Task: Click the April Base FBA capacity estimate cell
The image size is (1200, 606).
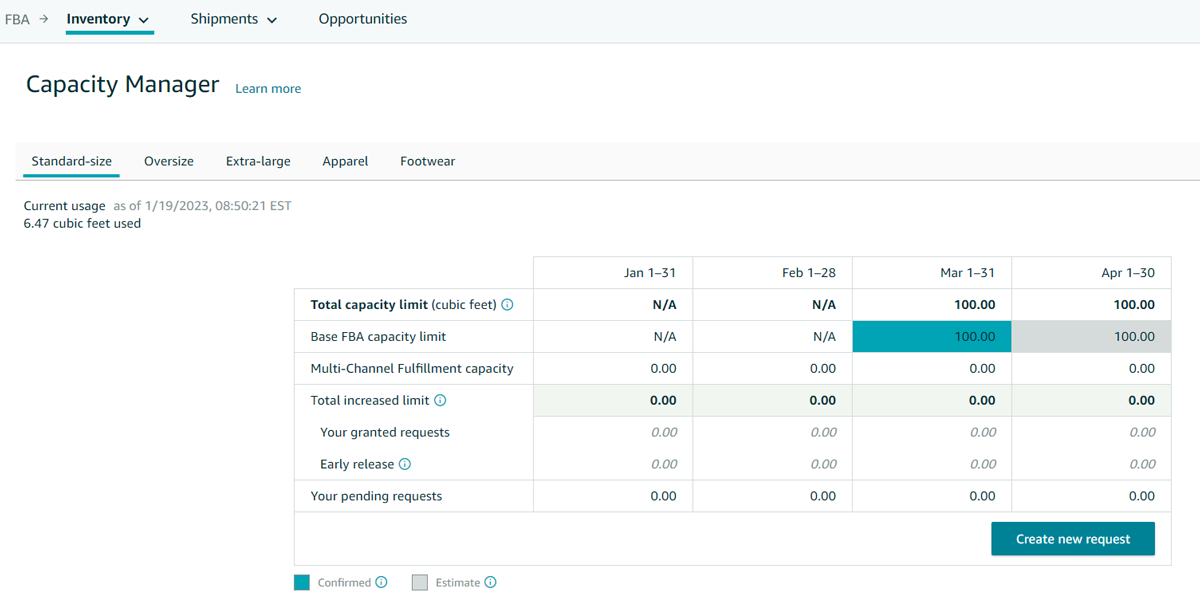Action: point(1090,336)
